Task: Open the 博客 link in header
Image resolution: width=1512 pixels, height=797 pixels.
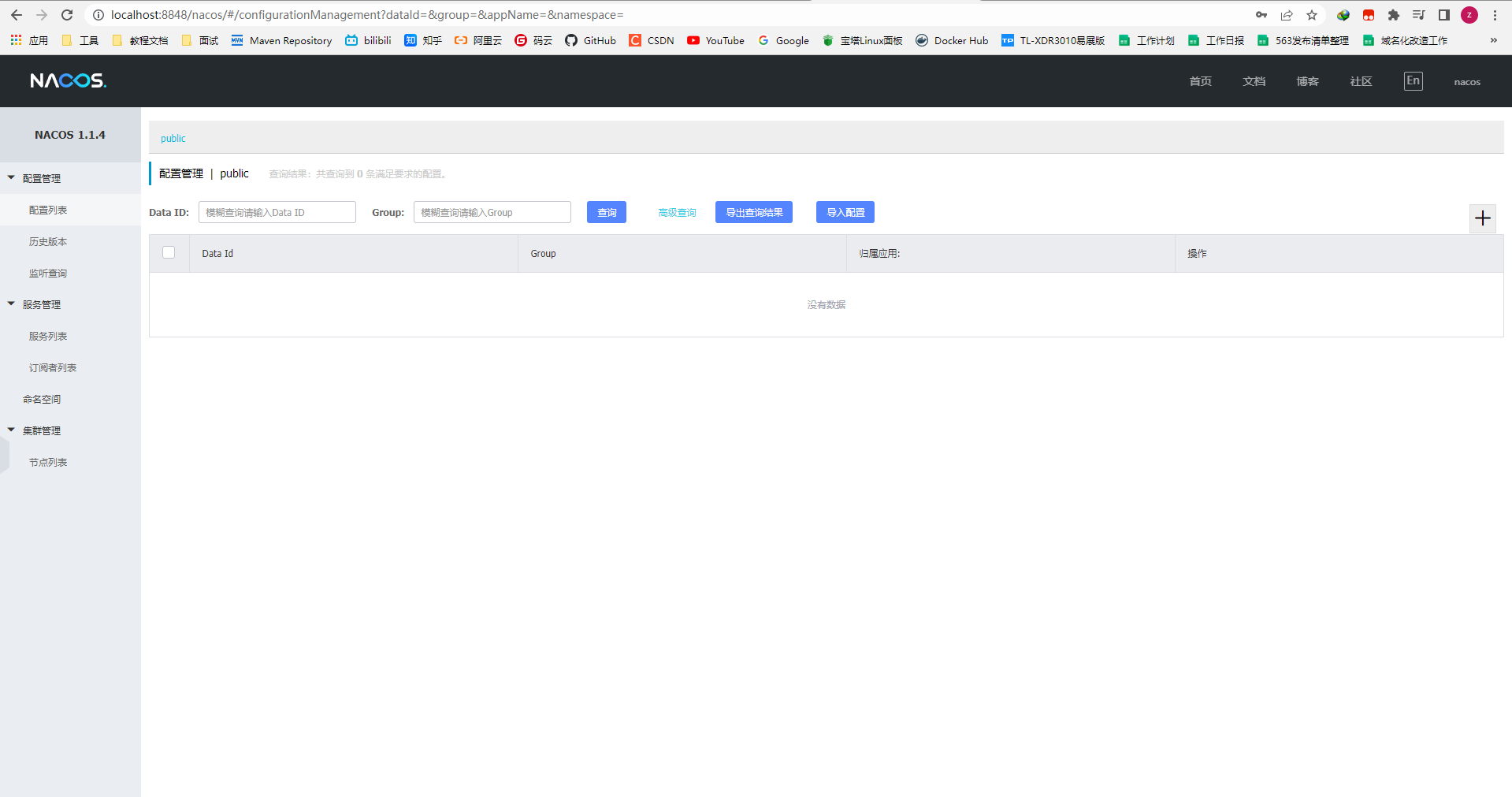Action: tap(1307, 81)
